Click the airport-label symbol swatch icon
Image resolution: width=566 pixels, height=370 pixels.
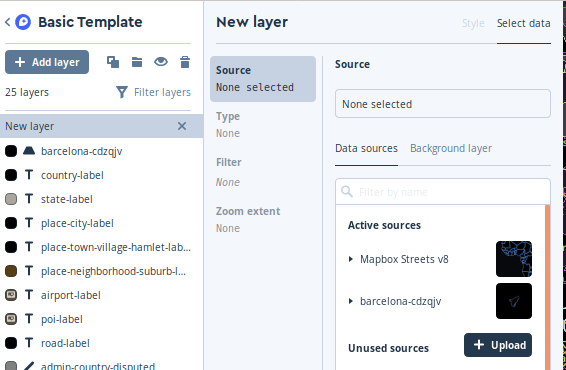11,295
